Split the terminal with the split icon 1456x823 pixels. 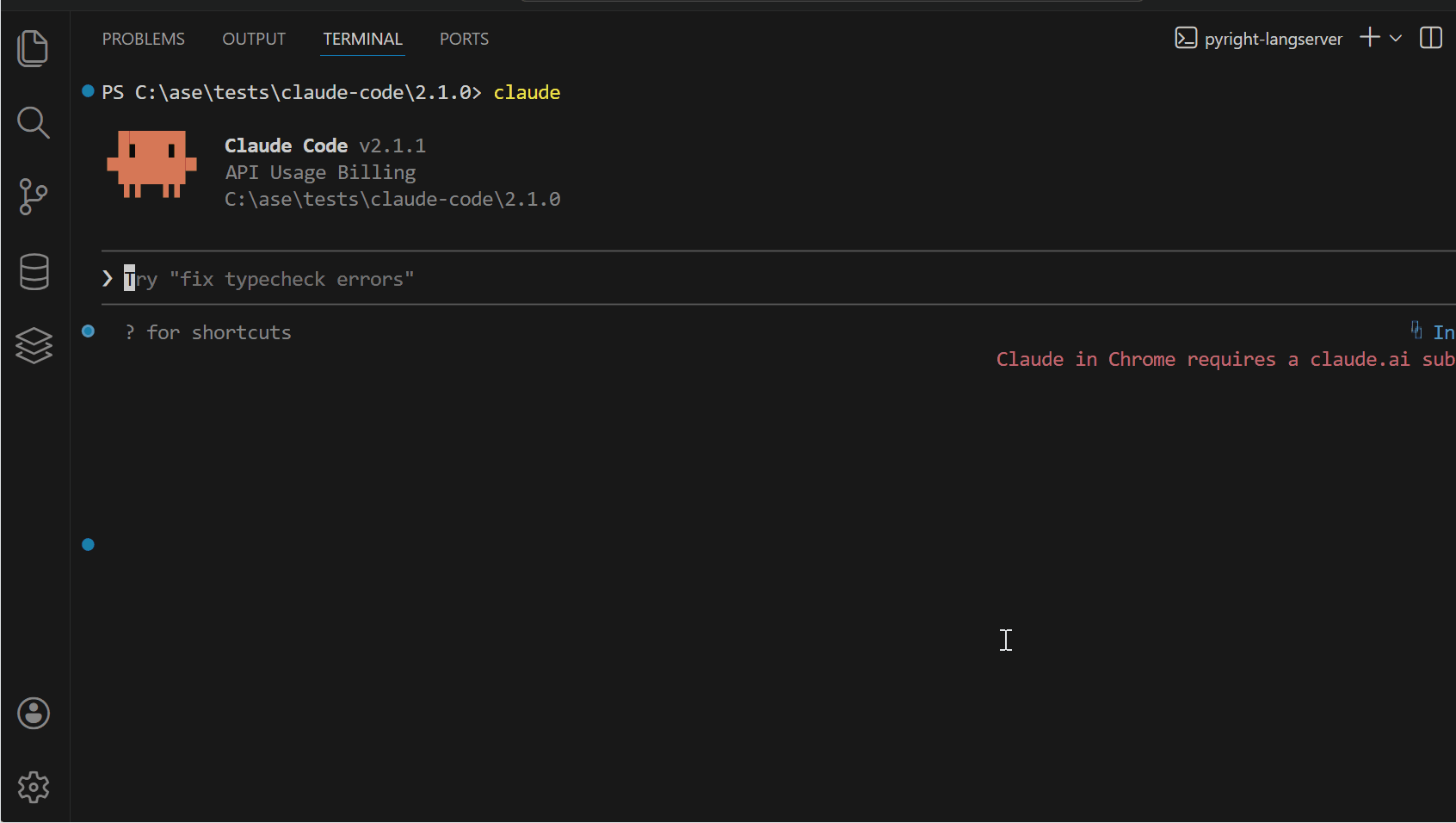pos(1431,38)
